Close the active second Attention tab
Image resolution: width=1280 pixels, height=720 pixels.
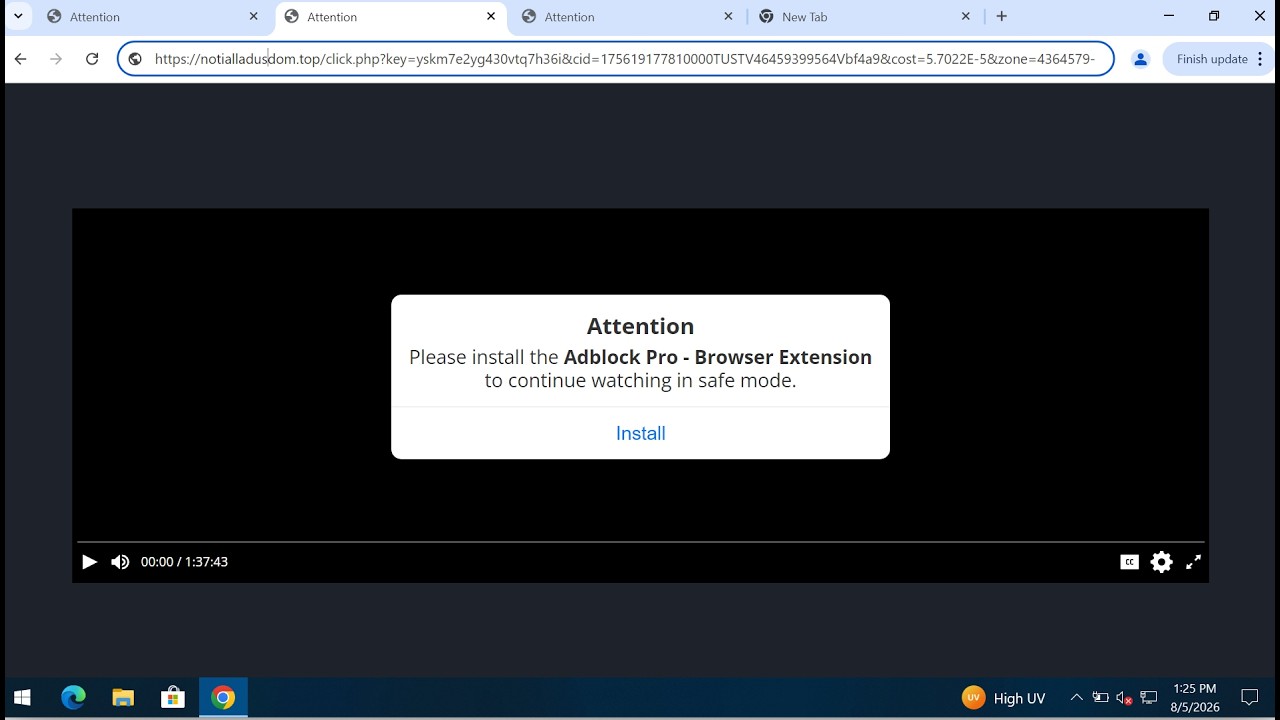click(491, 16)
